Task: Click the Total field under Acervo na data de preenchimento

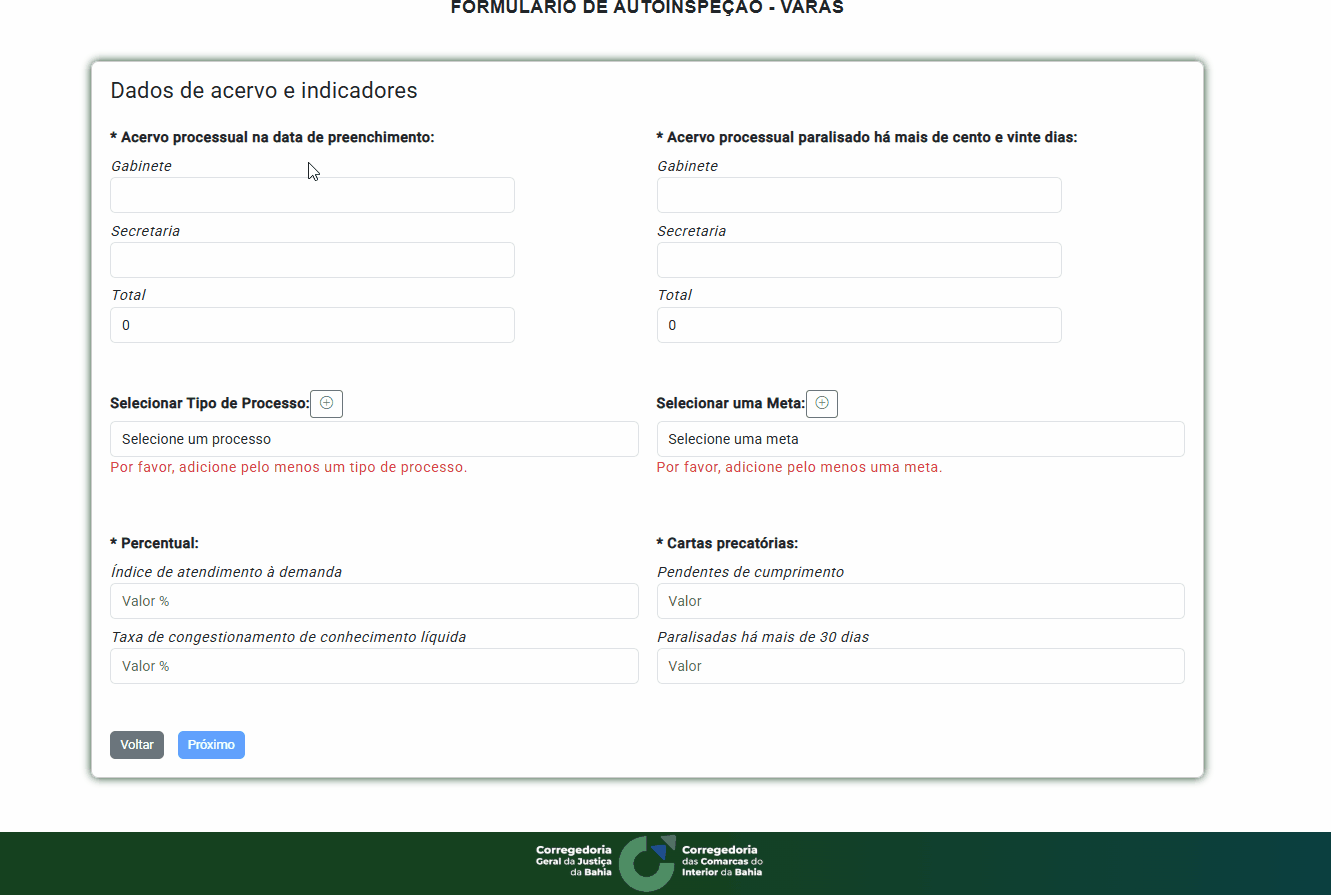Action: click(312, 325)
